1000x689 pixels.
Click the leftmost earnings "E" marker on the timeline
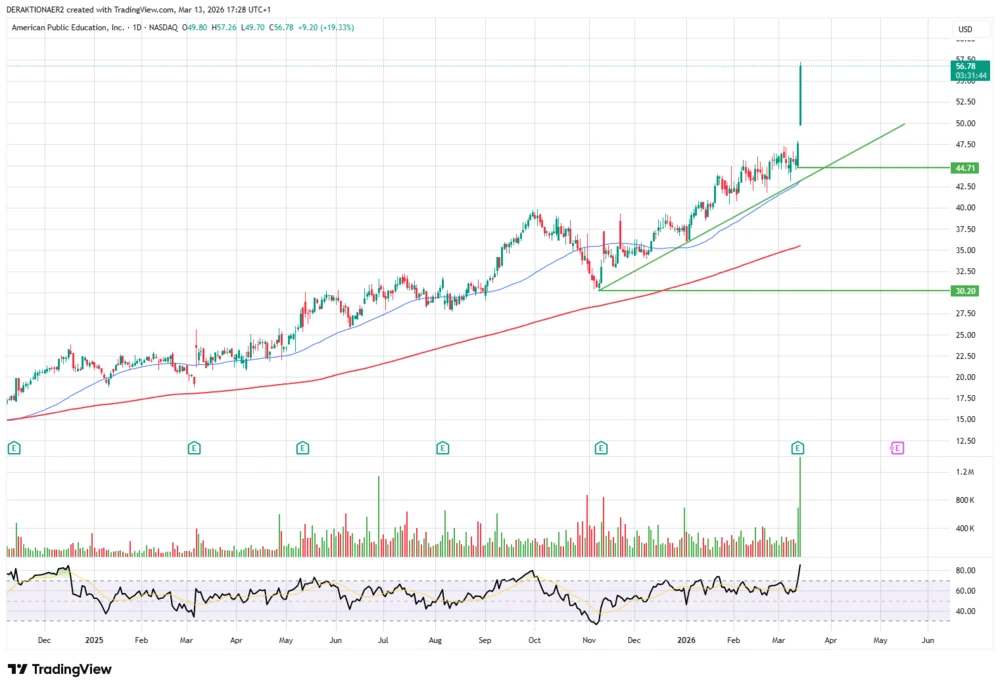click(x=13, y=448)
